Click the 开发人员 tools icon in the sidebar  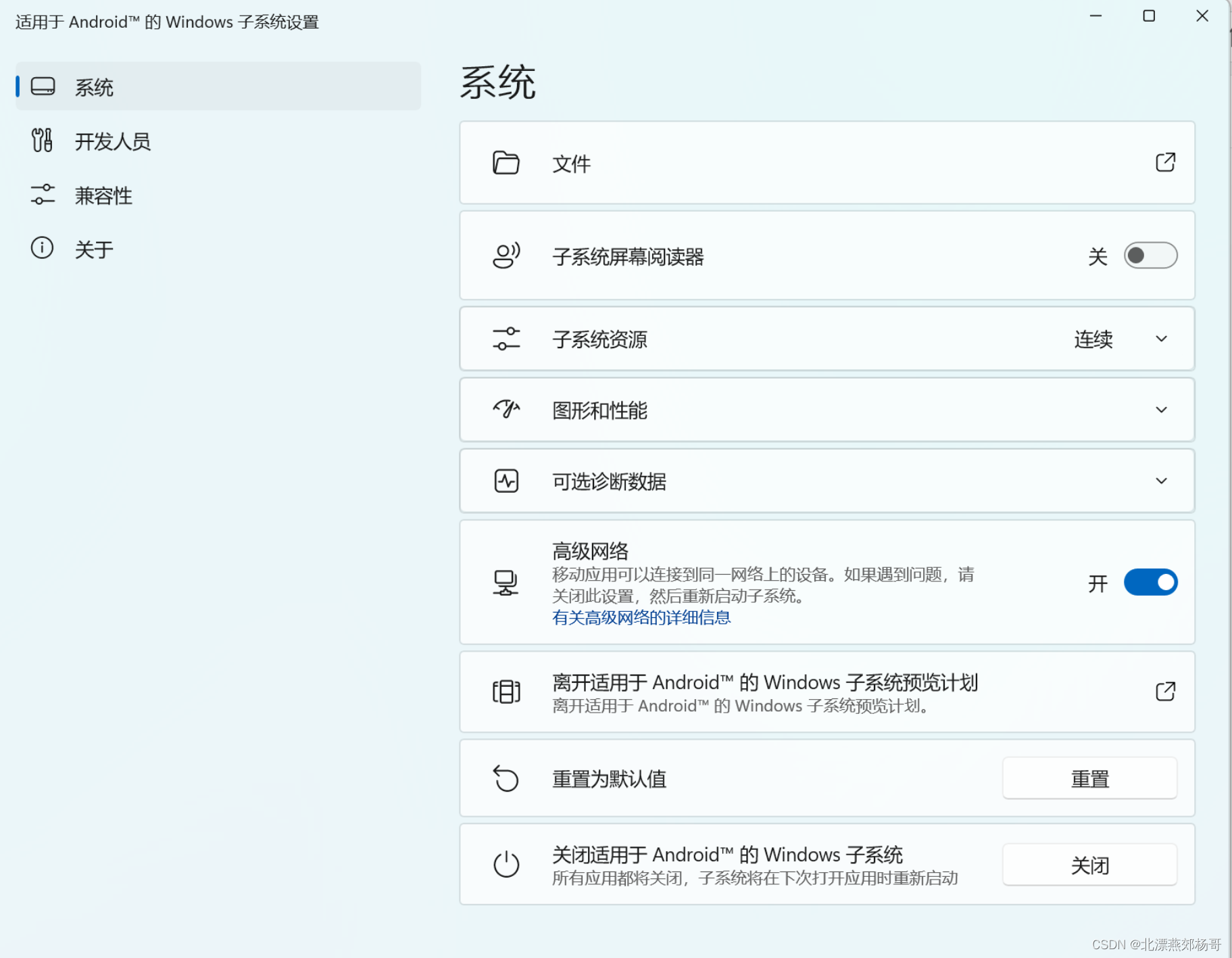(x=42, y=141)
